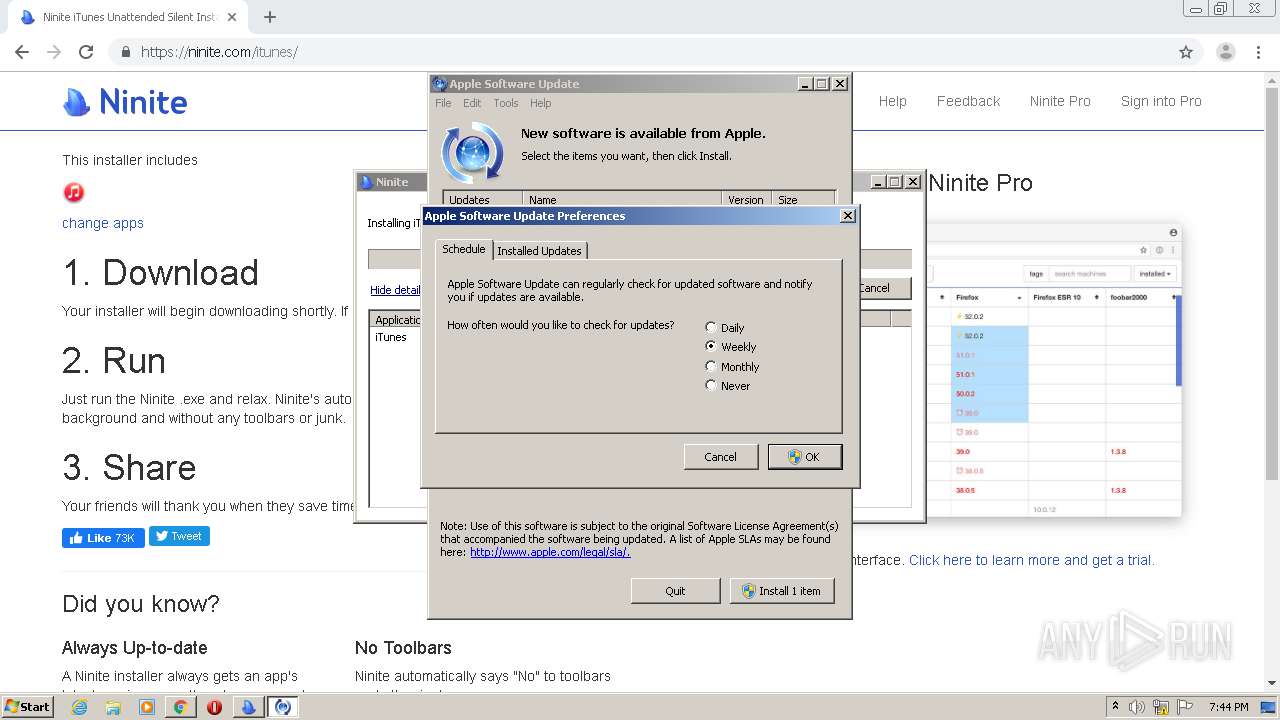Open the Feedback link on the Ninite site
The image size is (1280, 720).
coord(968,101)
